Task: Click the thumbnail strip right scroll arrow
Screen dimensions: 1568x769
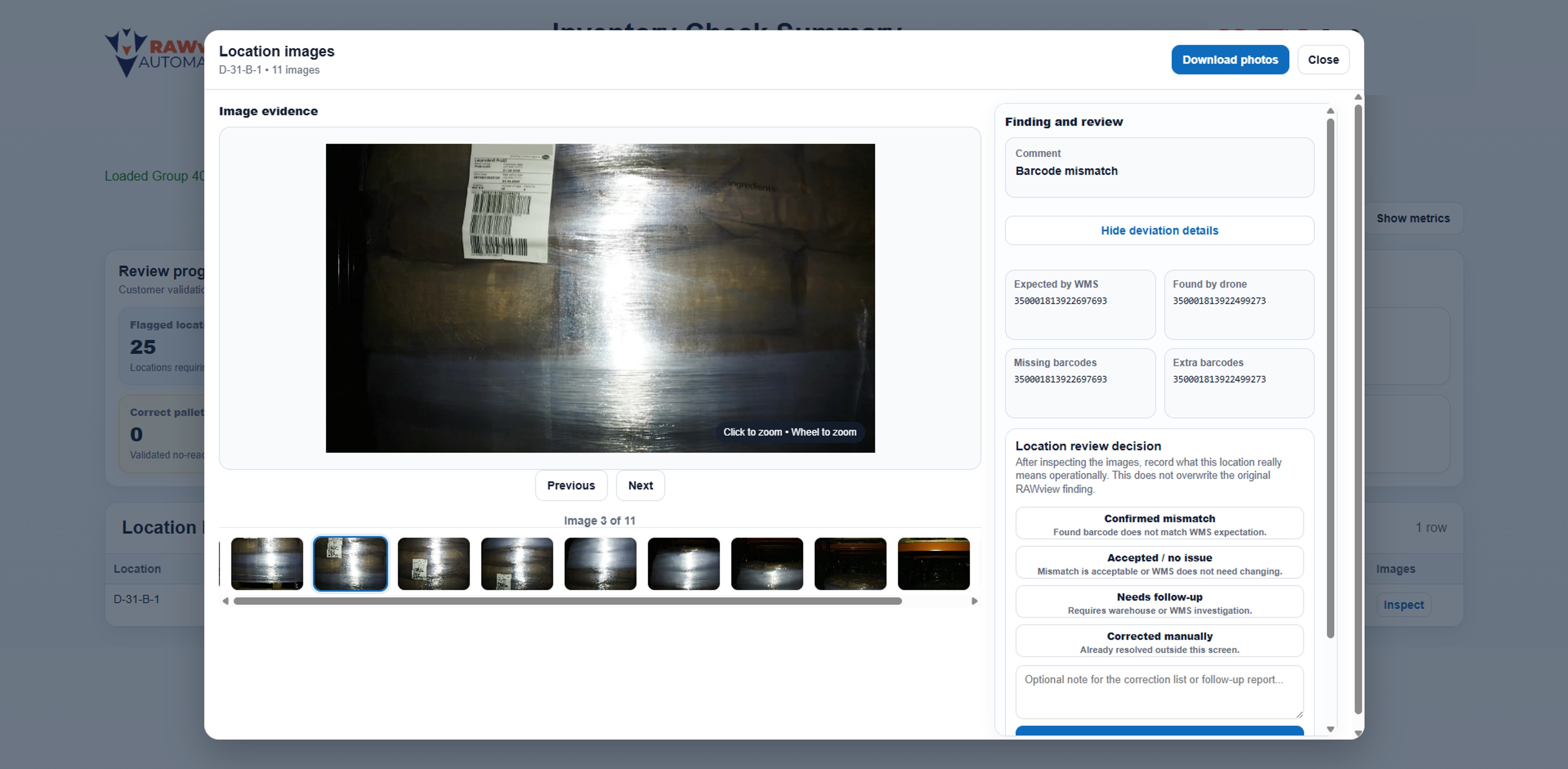Action: pyautogui.click(x=975, y=601)
